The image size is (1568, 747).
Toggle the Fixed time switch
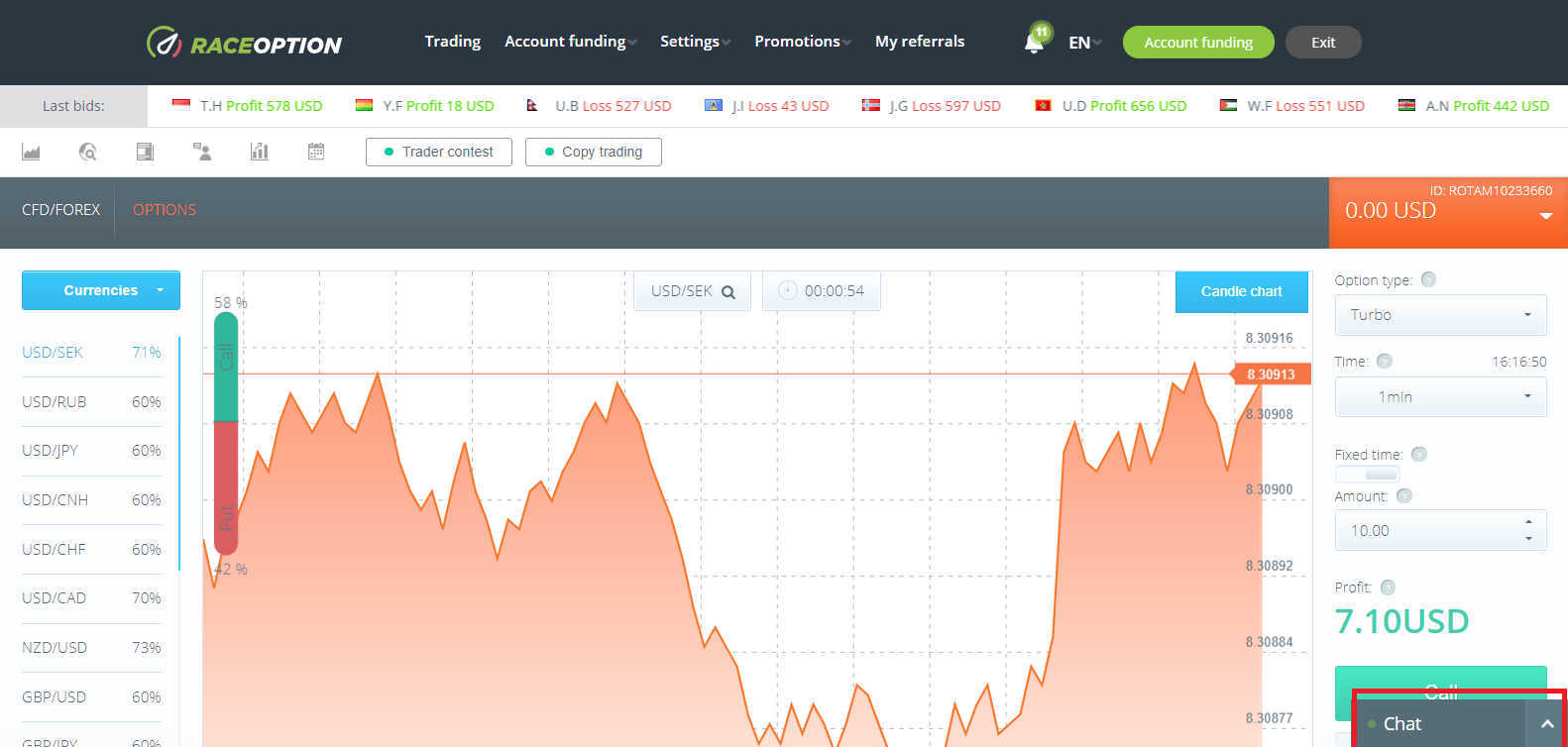tap(1368, 475)
